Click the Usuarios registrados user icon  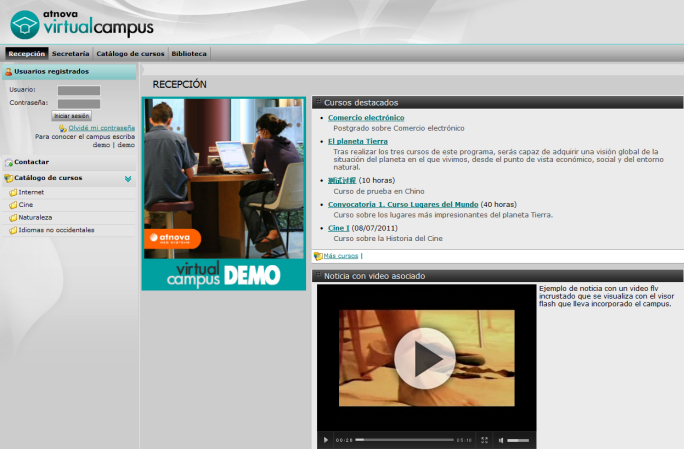click(8, 72)
